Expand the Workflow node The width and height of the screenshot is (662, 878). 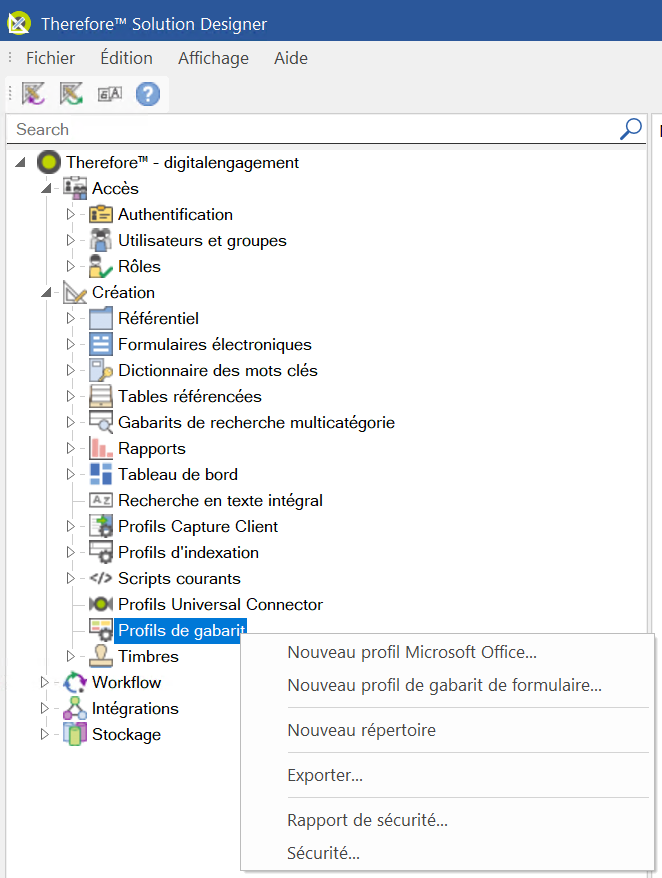click(x=45, y=682)
